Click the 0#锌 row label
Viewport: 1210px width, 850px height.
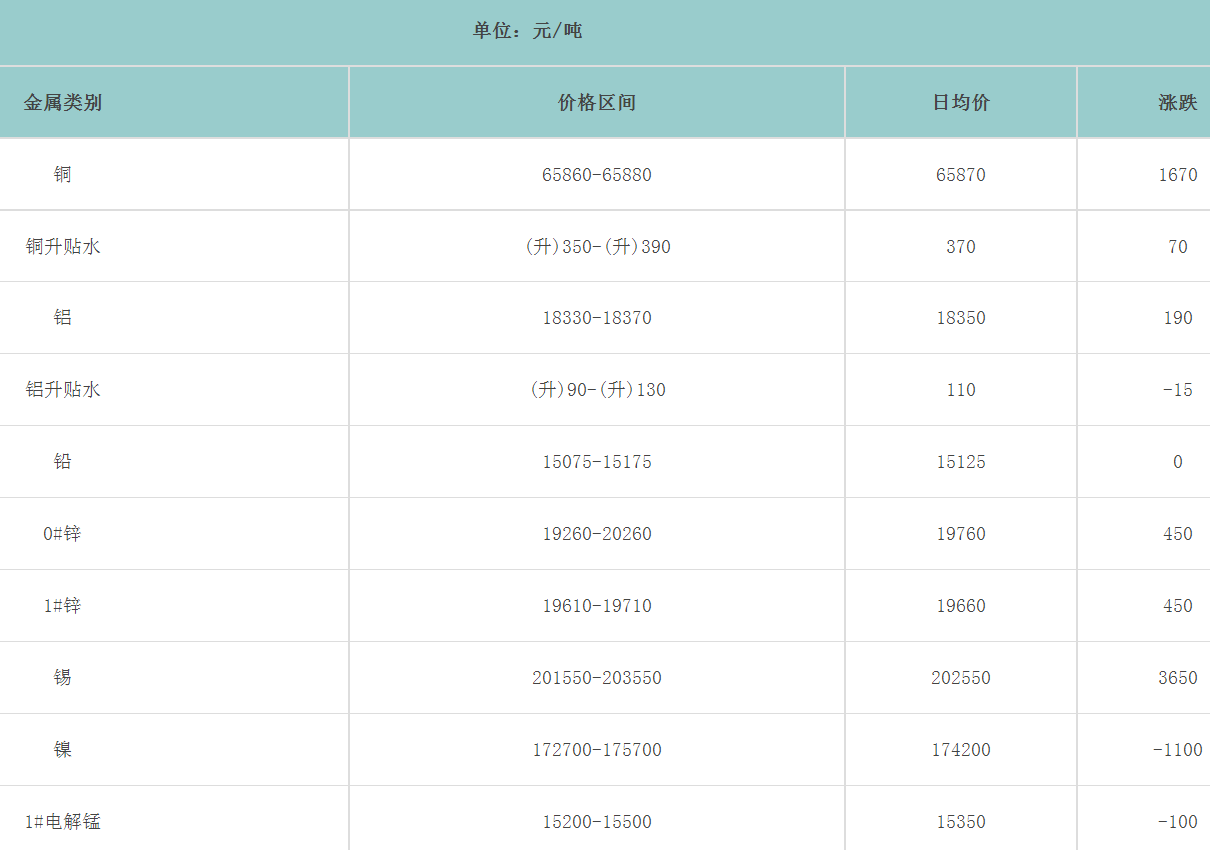pyautogui.click(x=63, y=534)
